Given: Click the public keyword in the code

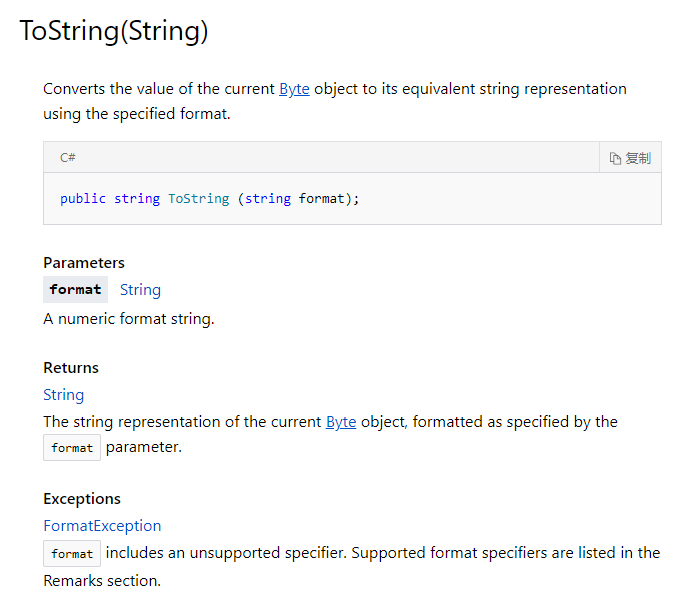Looking at the screenshot, I should 83,199.
